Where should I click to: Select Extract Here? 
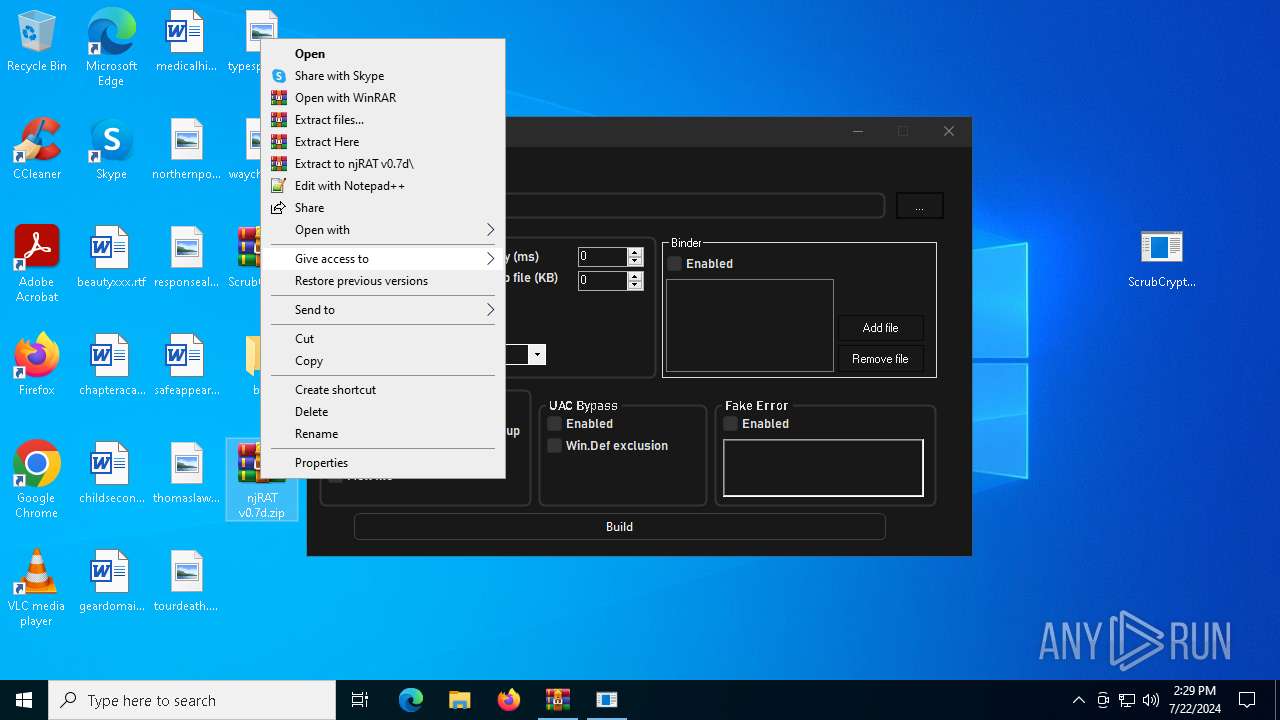(x=383, y=142)
